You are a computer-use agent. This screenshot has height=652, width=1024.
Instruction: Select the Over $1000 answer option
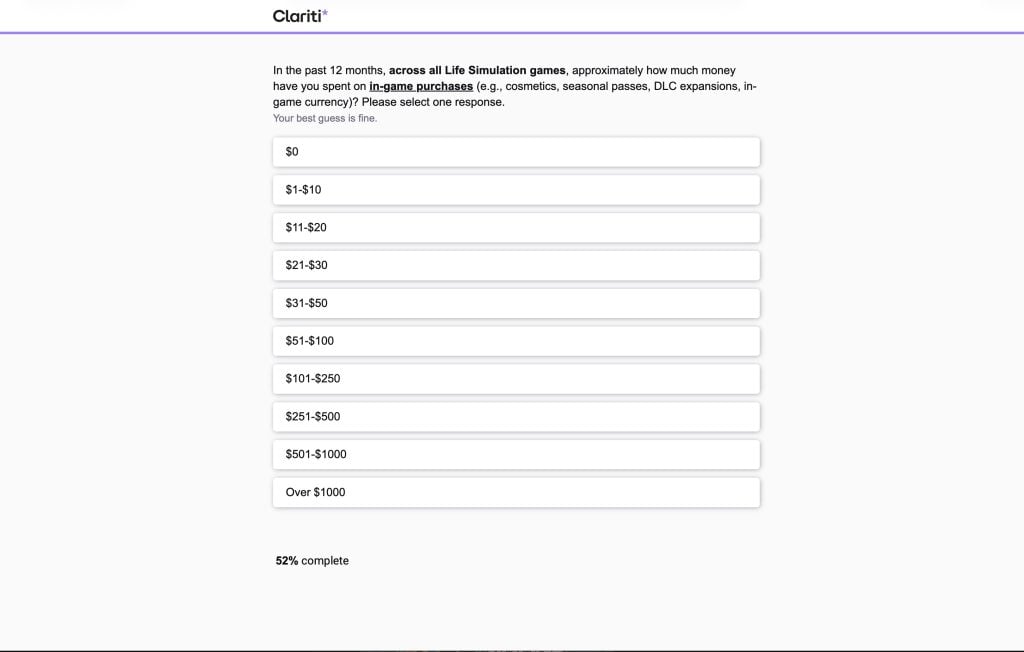click(515, 492)
